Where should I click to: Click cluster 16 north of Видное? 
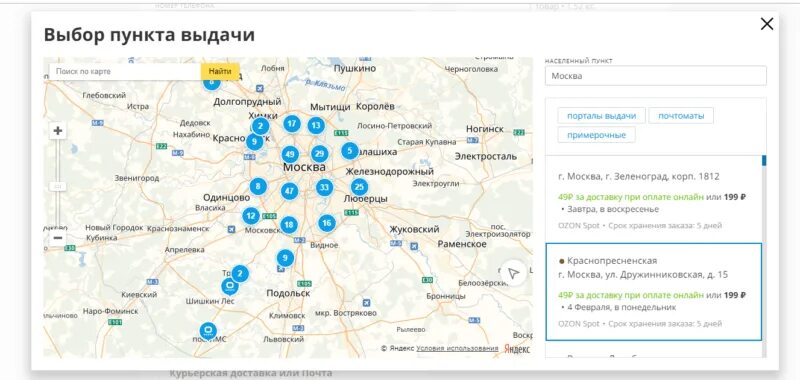(x=327, y=222)
